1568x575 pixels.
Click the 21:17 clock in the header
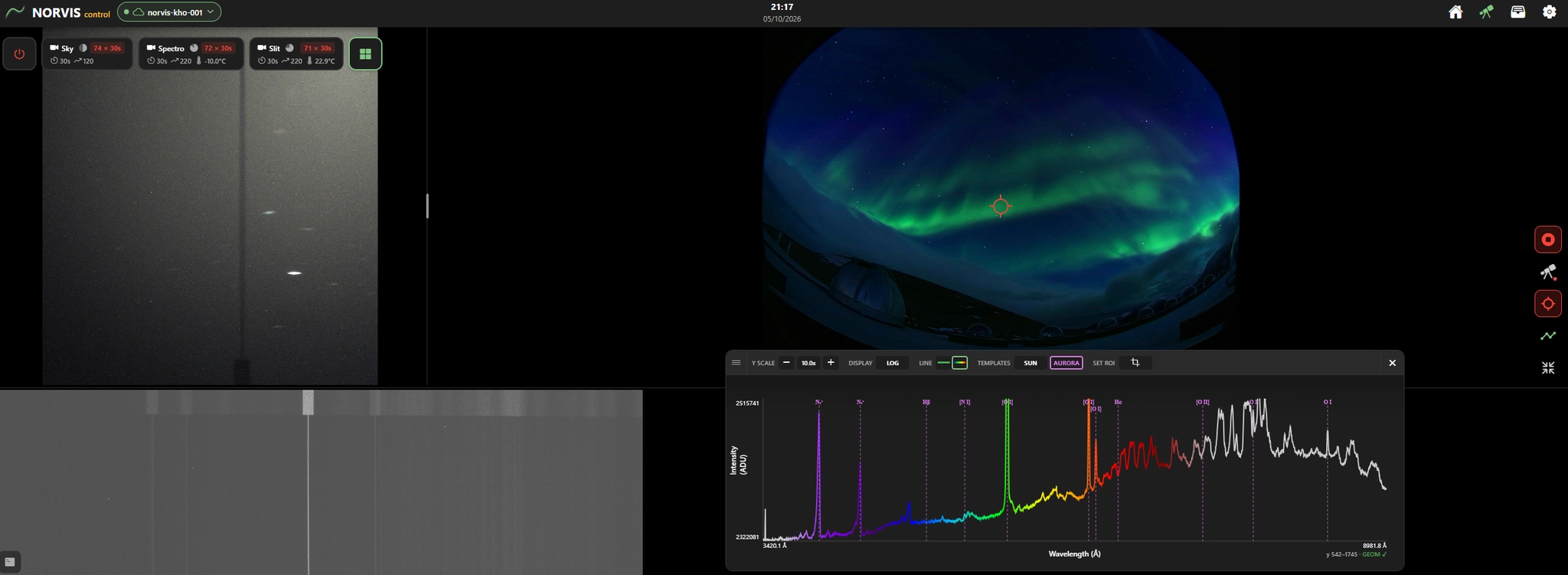click(x=782, y=7)
